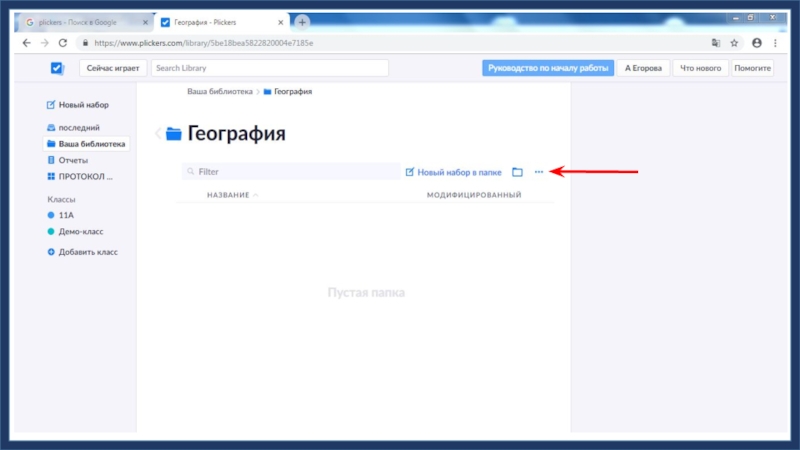Sort list by Название column header

(x=228, y=195)
